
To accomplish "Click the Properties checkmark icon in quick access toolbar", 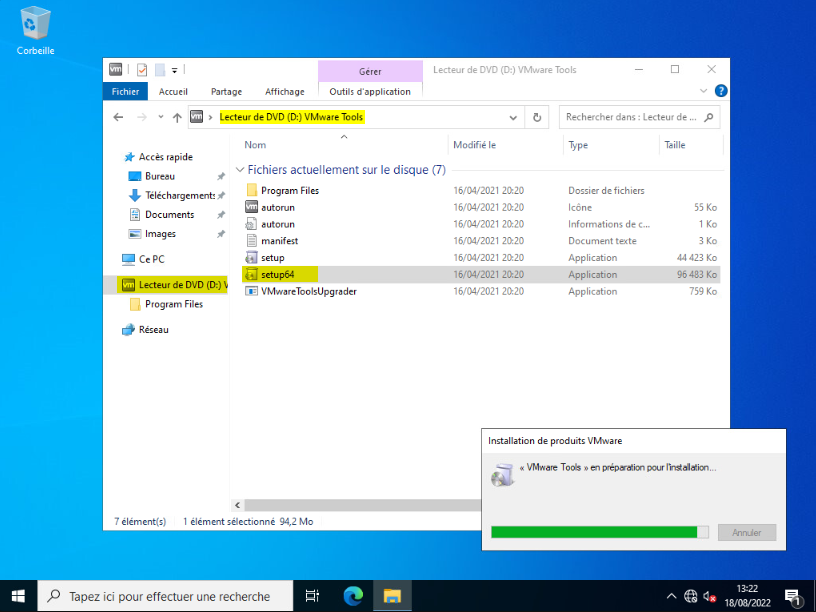I will (142, 70).
